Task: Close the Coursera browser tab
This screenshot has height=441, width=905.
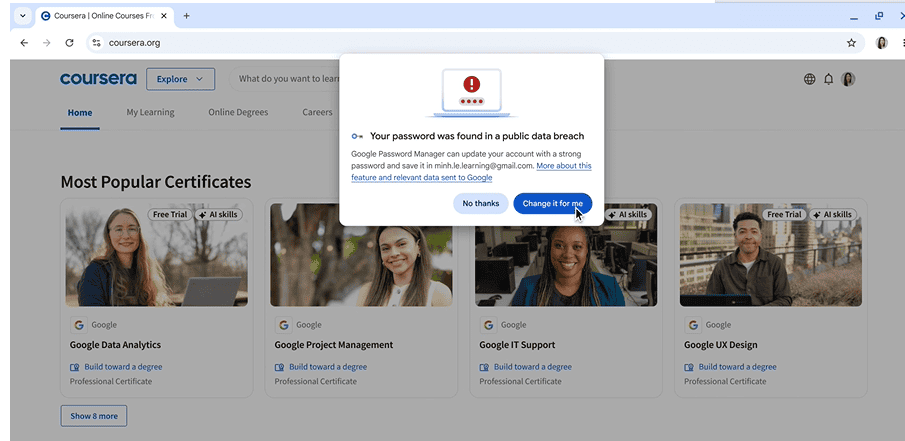Action: tap(164, 16)
